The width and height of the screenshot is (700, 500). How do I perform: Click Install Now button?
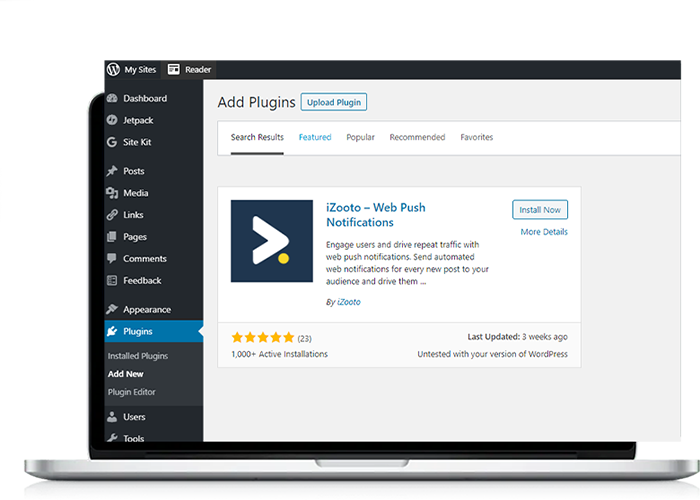click(x=540, y=210)
